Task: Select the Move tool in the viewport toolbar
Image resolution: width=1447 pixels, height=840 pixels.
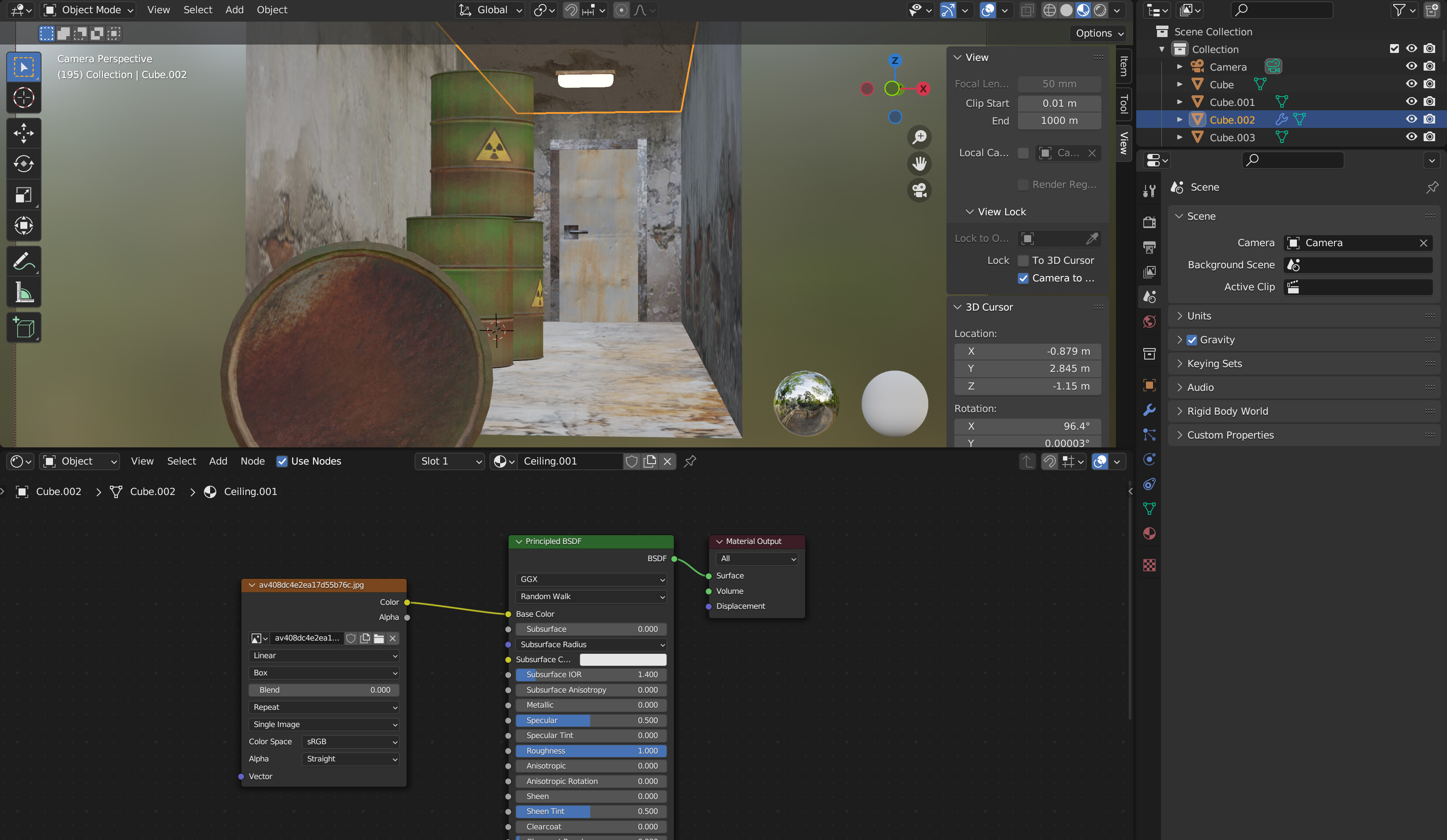Action: [x=23, y=133]
